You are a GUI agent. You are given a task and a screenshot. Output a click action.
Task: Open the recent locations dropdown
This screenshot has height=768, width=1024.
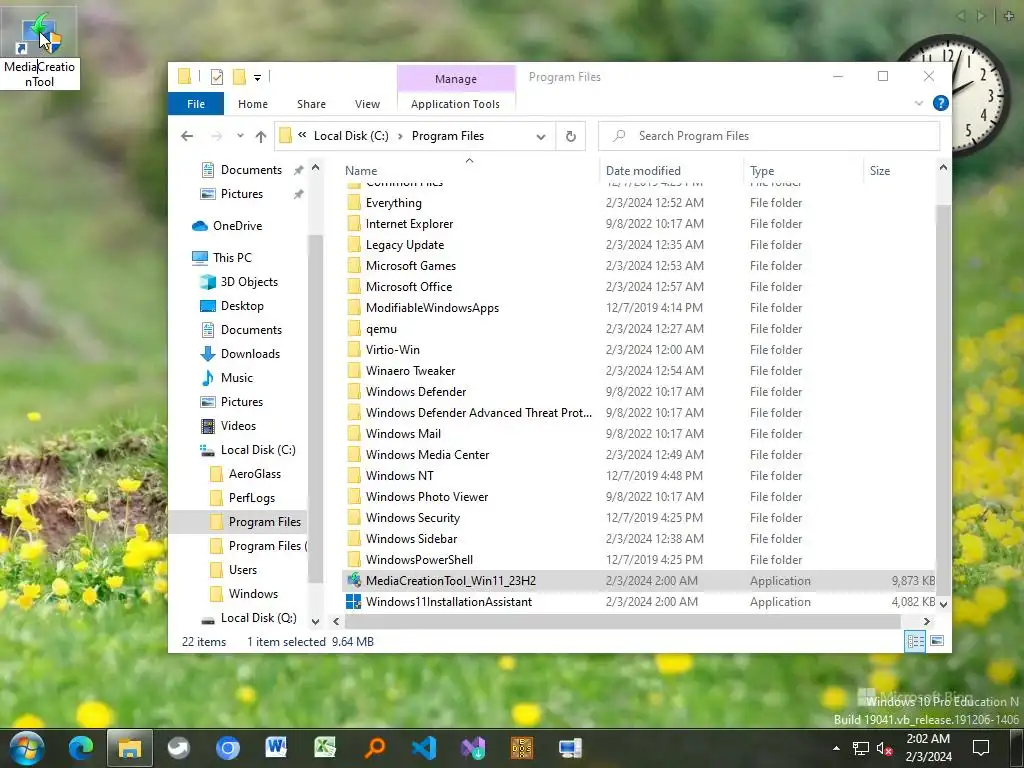click(x=240, y=136)
